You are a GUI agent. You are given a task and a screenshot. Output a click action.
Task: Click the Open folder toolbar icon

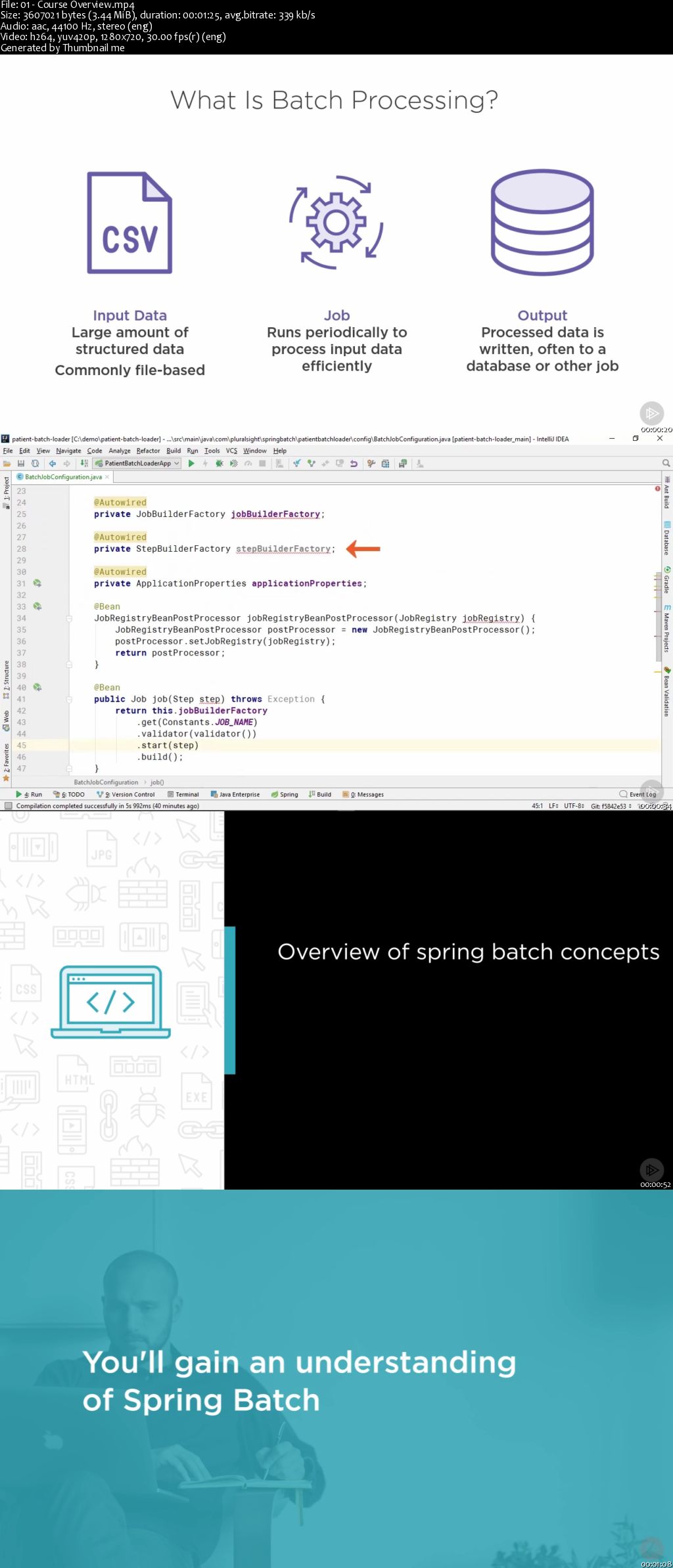click(x=7, y=464)
